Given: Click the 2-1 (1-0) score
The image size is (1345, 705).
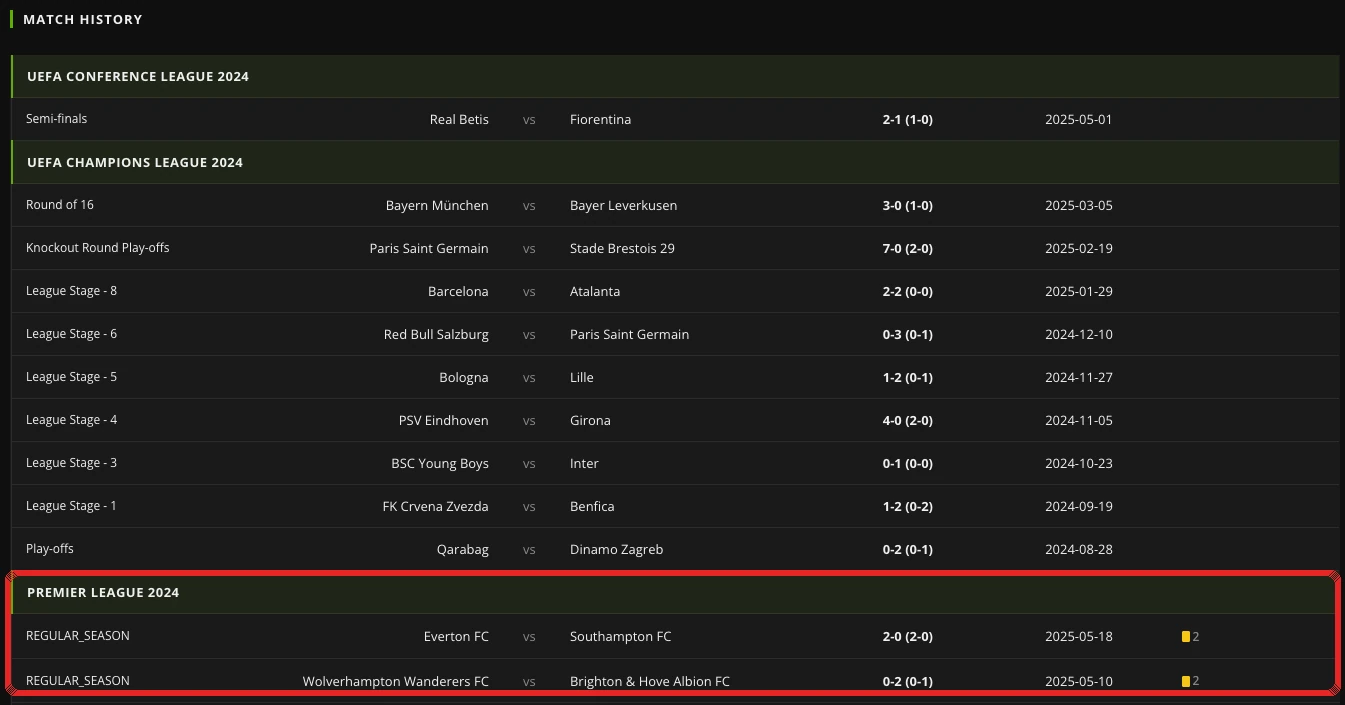Looking at the screenshot, I should coord(908,119).
